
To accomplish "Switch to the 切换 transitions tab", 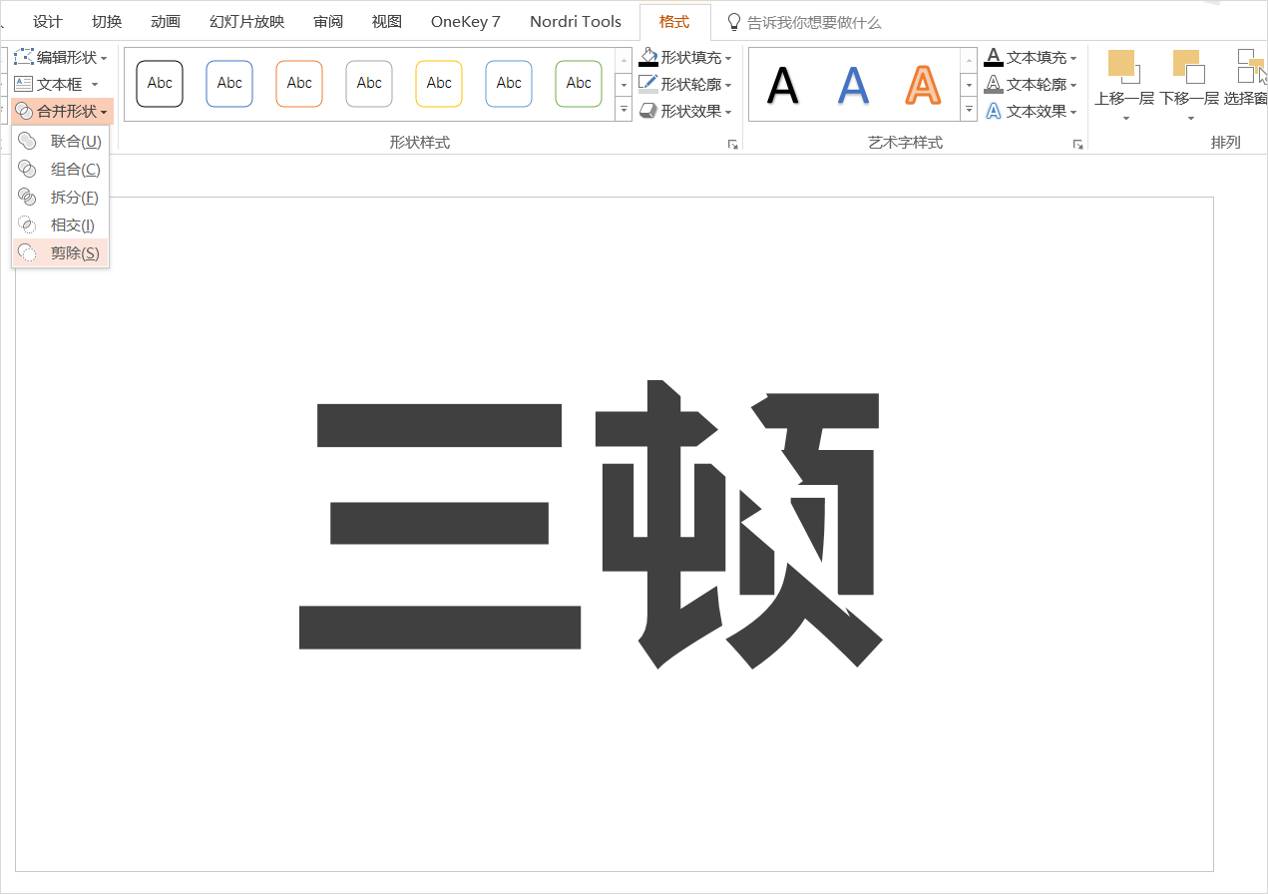I will click(x=107, y=21).
